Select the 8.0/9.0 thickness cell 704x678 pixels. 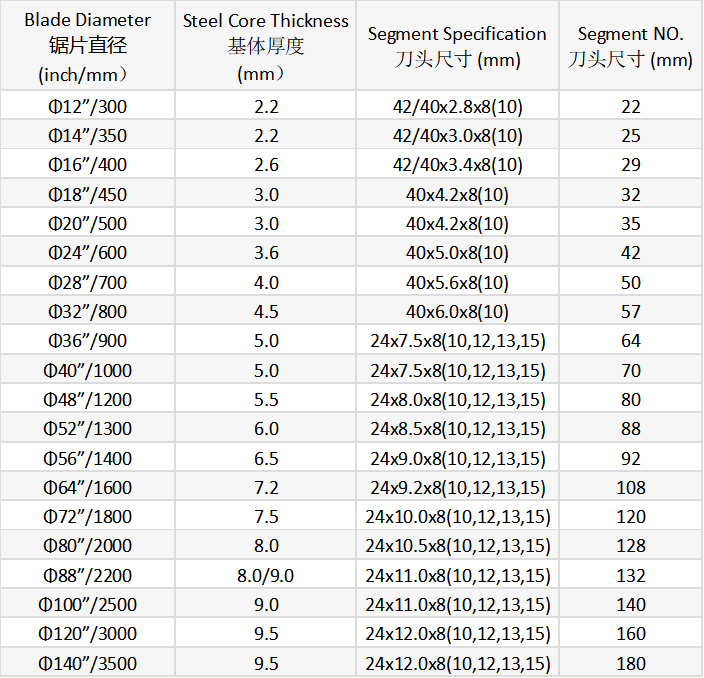pos(265,575)
